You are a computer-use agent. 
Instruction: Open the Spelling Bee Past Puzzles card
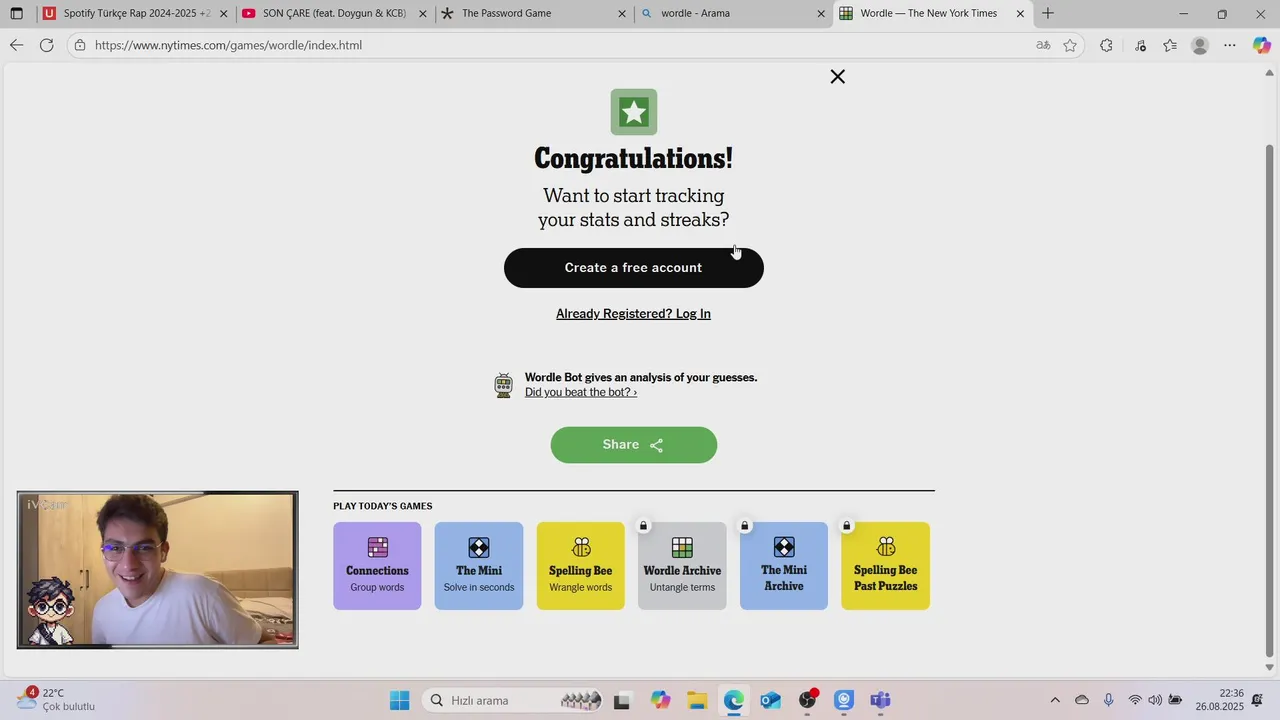885,566
